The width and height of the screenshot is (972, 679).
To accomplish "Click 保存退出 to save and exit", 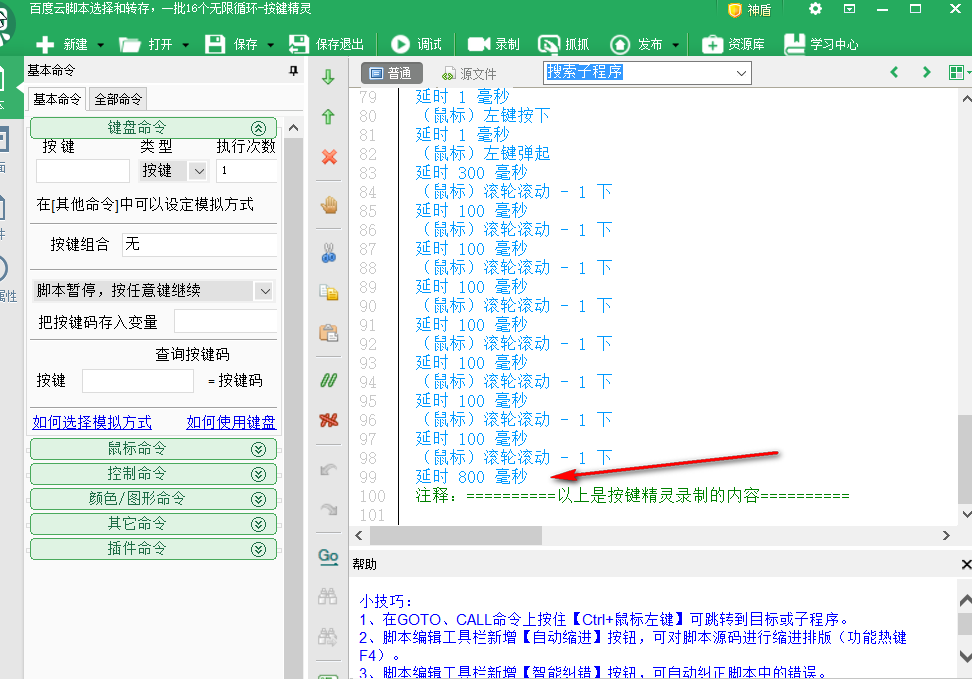I will tap(327, 44).
